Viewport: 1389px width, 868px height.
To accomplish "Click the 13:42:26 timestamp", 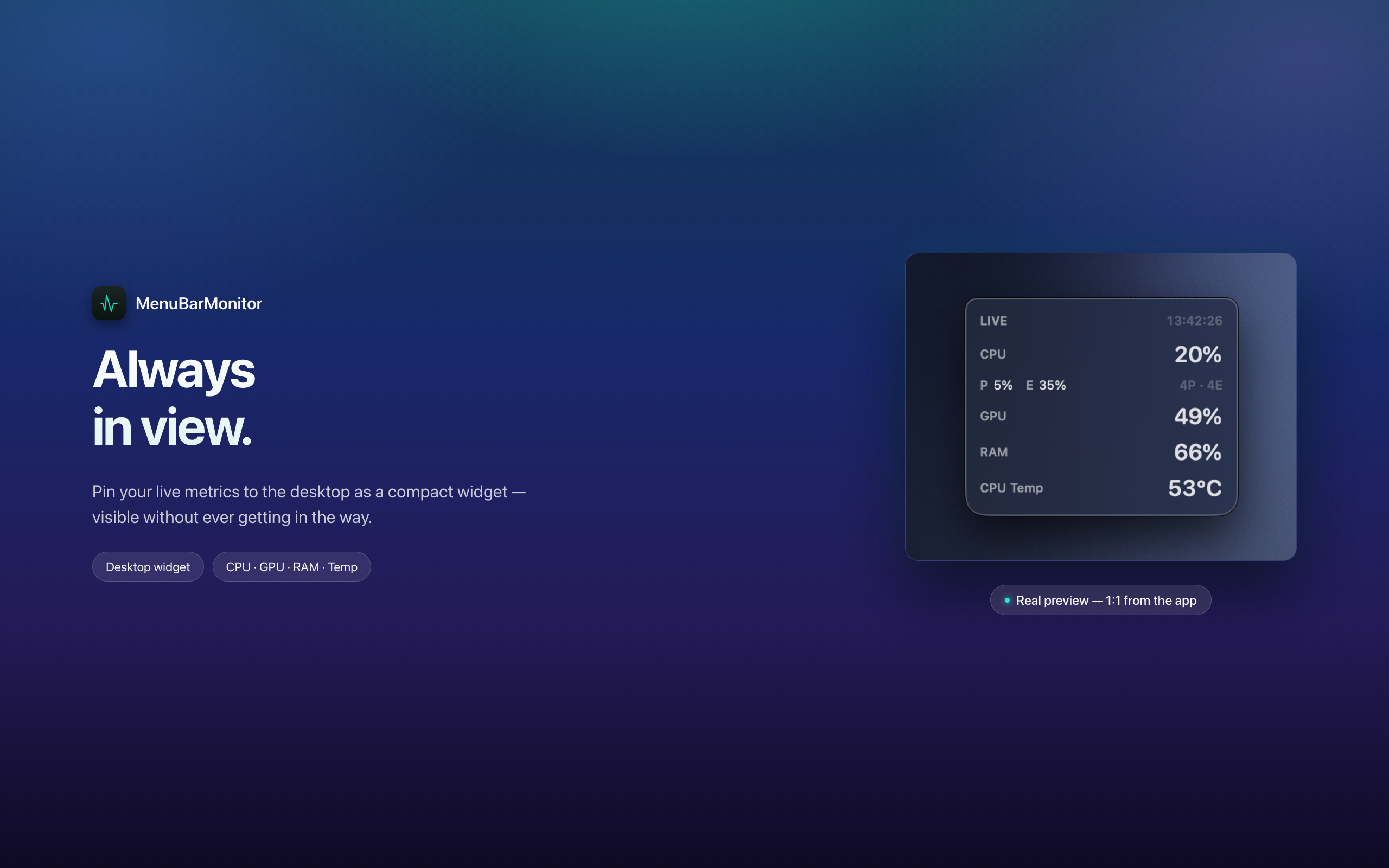I will tap(1194, 320).
